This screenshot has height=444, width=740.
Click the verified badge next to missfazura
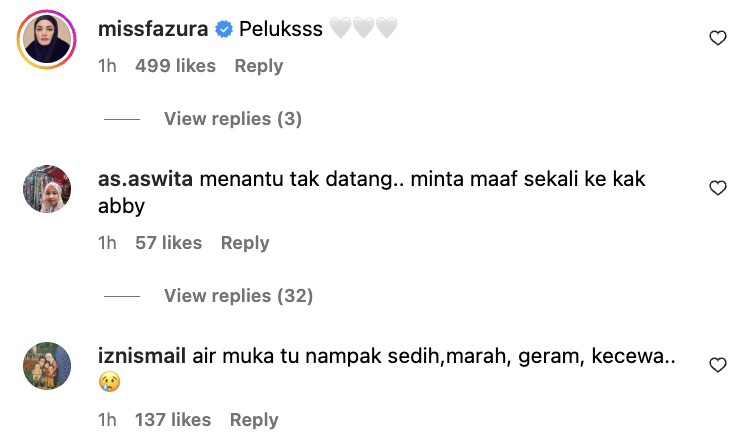224,30
